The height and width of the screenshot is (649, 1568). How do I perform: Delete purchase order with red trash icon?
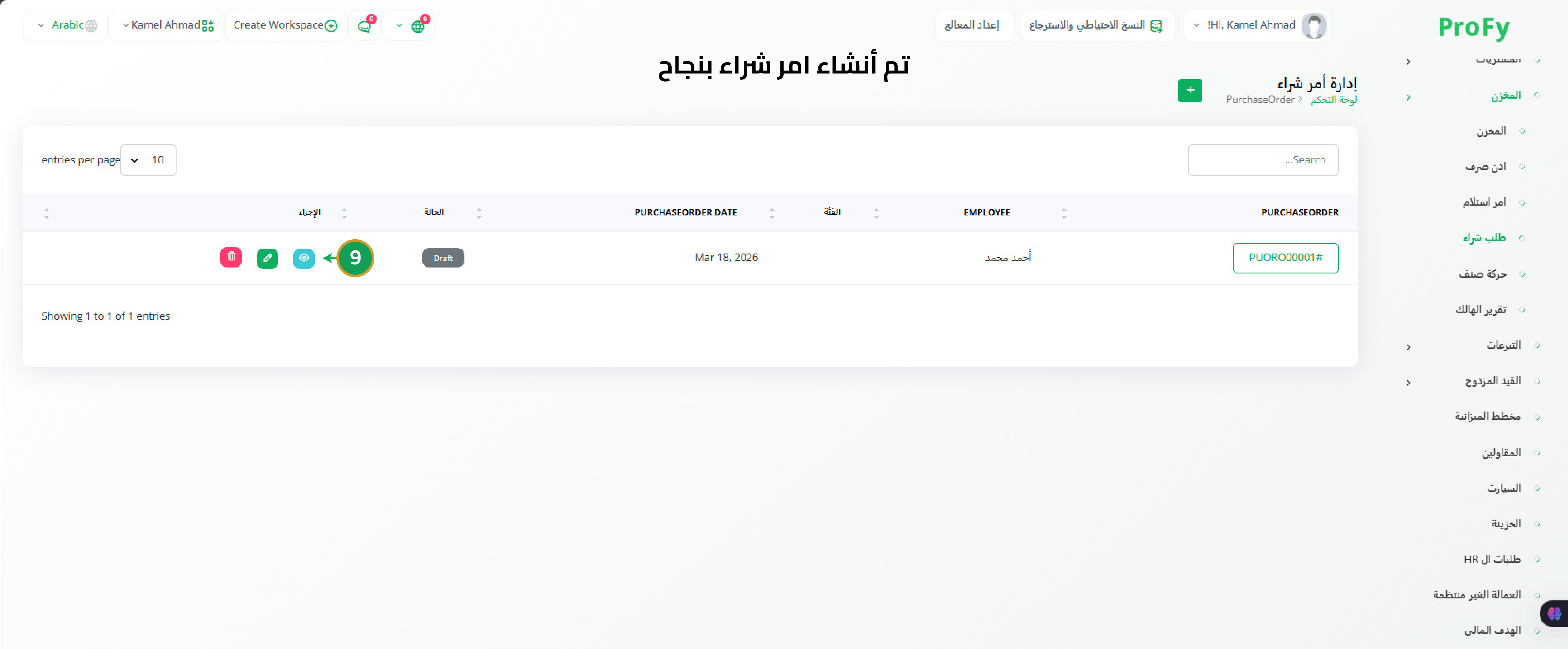[231, 257]
